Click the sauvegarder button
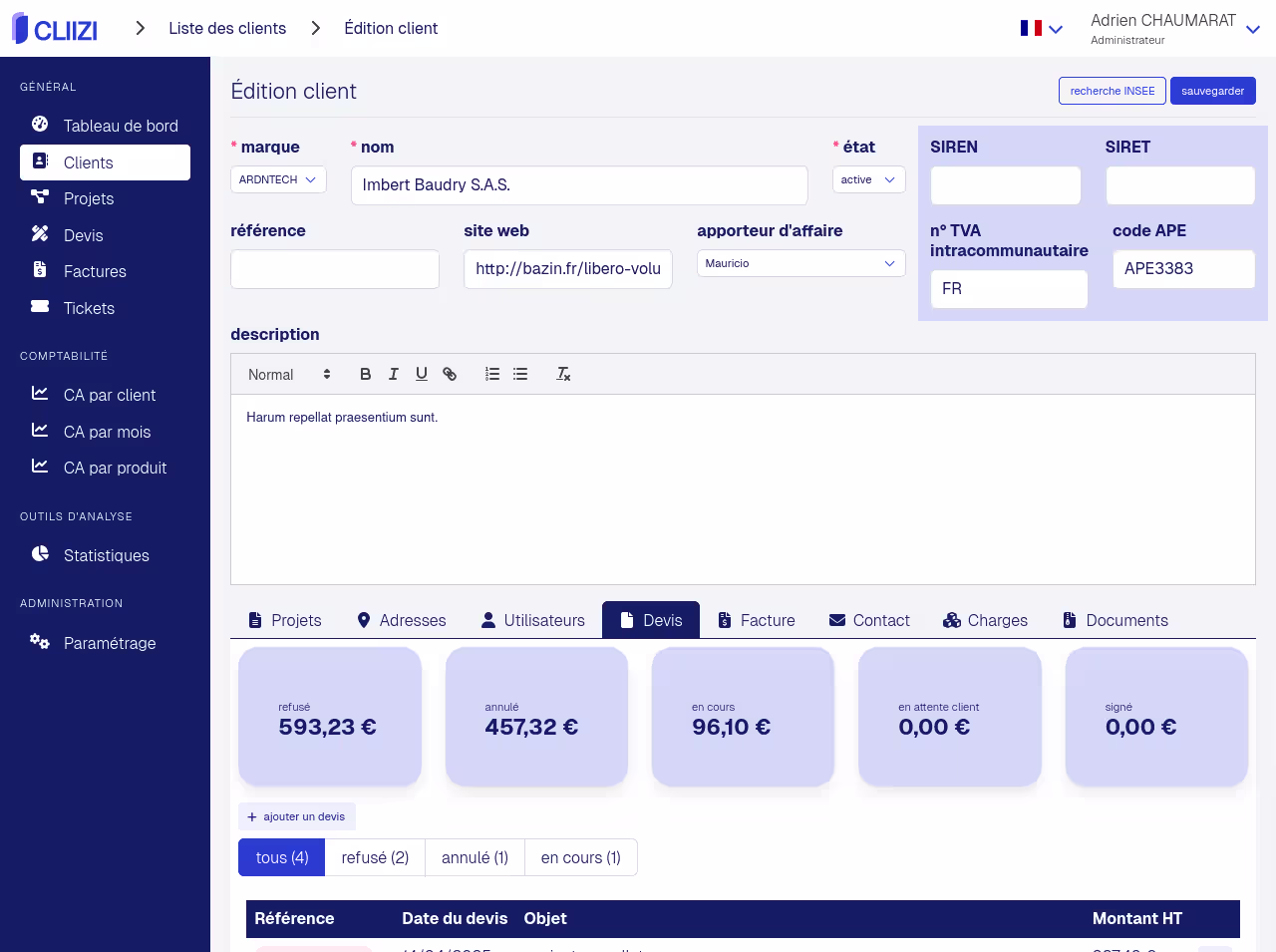1276x952 pixels. (1212, 91)
